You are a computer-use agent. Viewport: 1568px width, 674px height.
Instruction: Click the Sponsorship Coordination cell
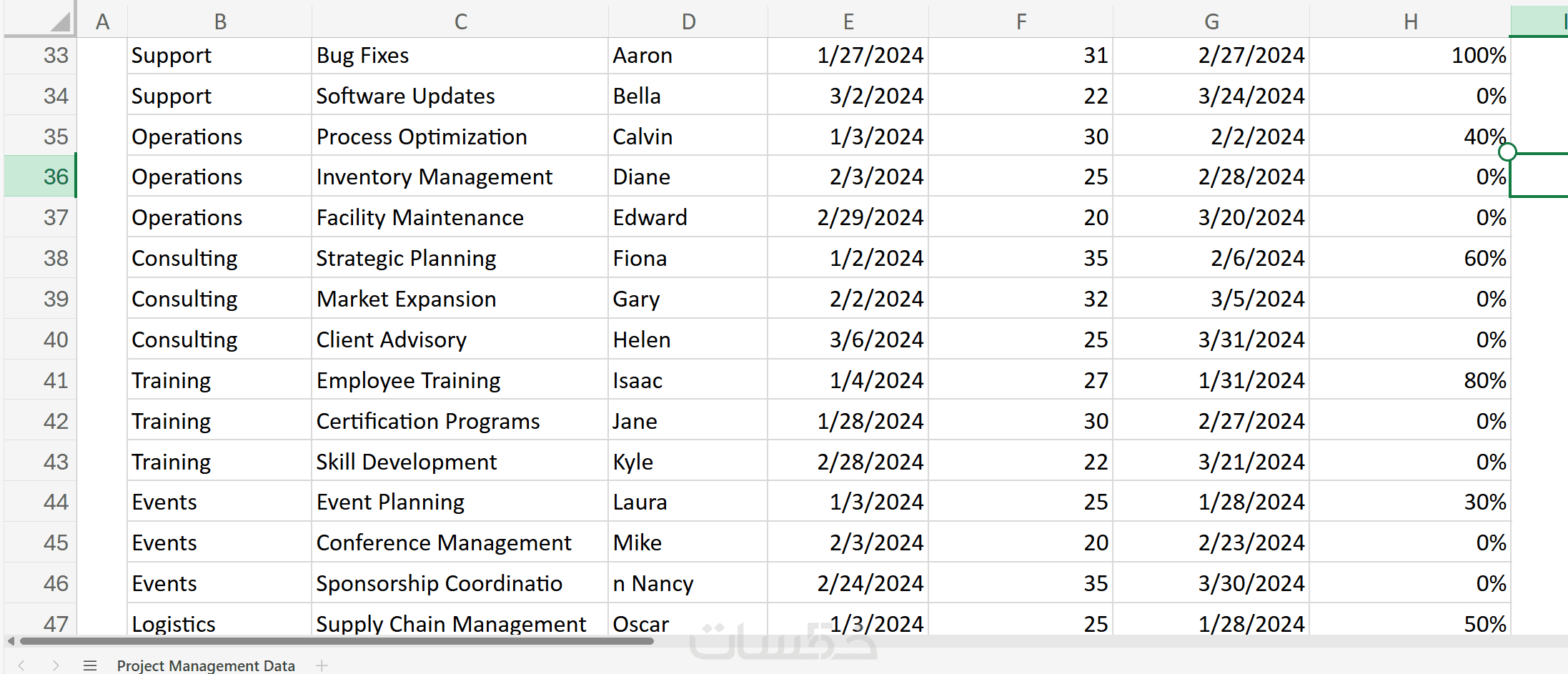click(460, 584)
